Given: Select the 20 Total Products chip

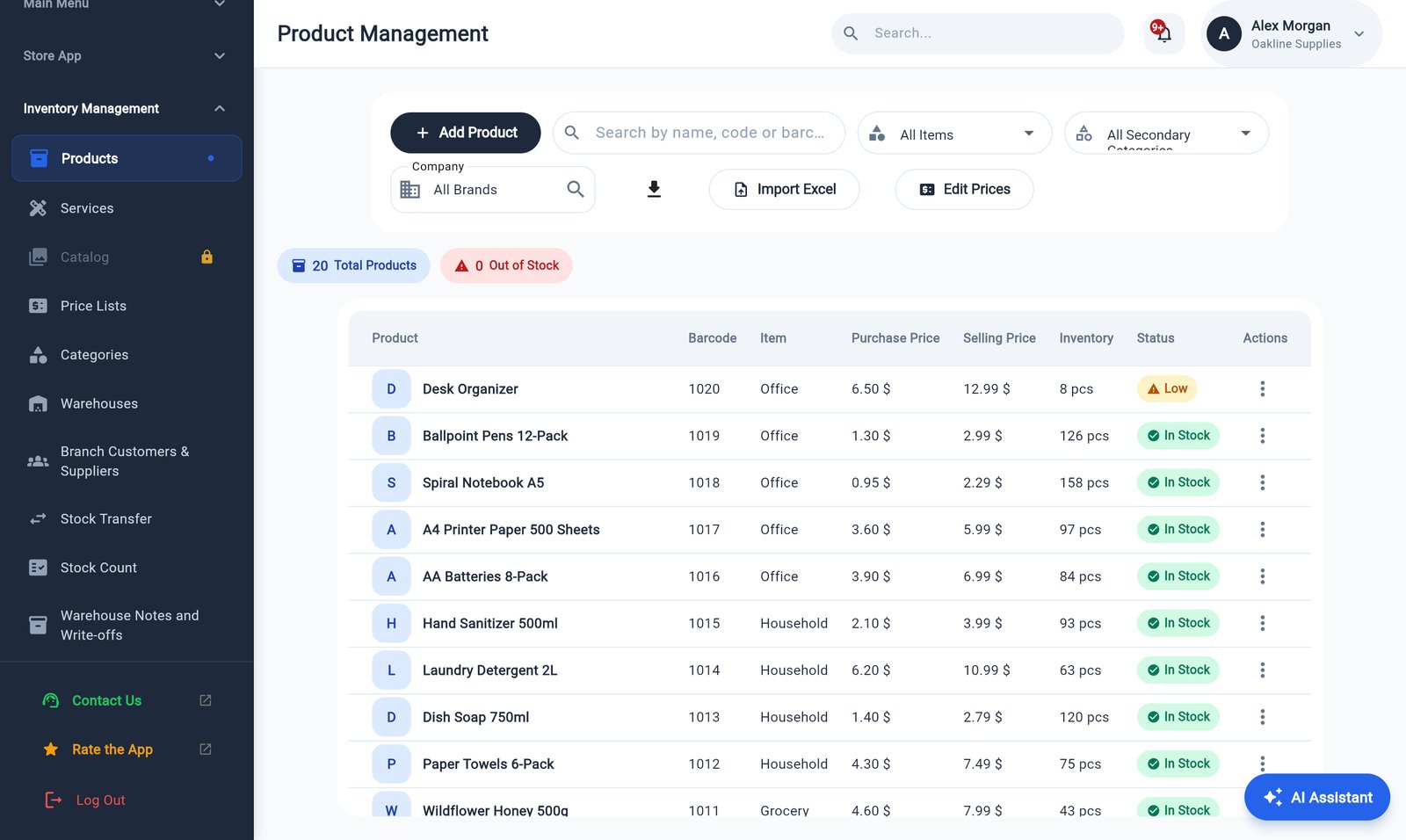Looking at the screenshot, I should tap(354, 265).
